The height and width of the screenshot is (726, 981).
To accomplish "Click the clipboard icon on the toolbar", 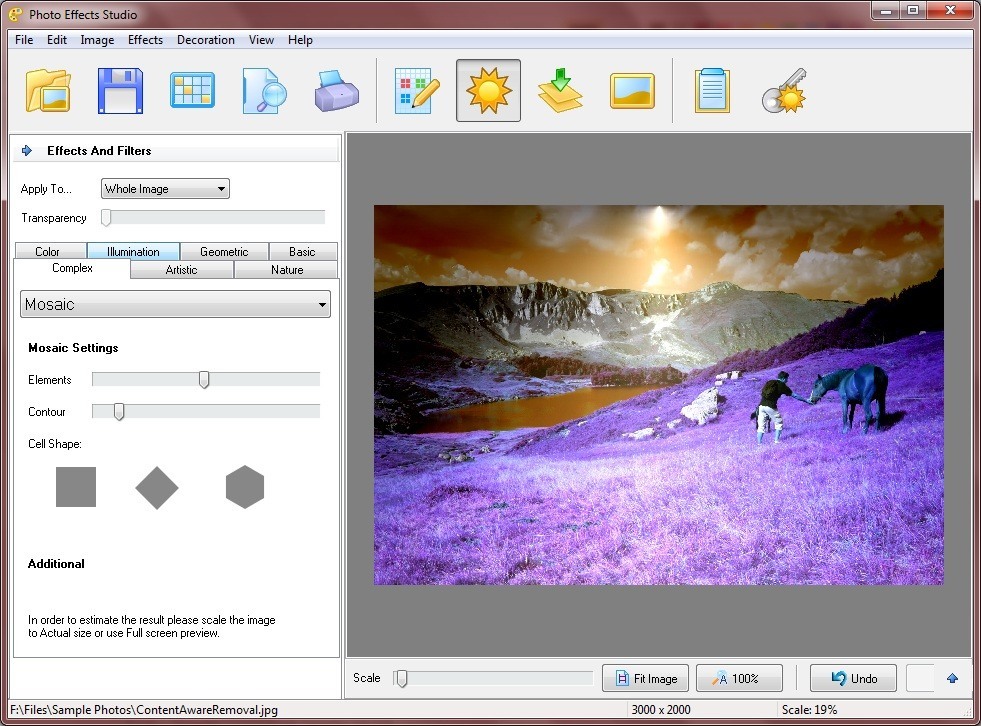I will click(x=711, y=89).
